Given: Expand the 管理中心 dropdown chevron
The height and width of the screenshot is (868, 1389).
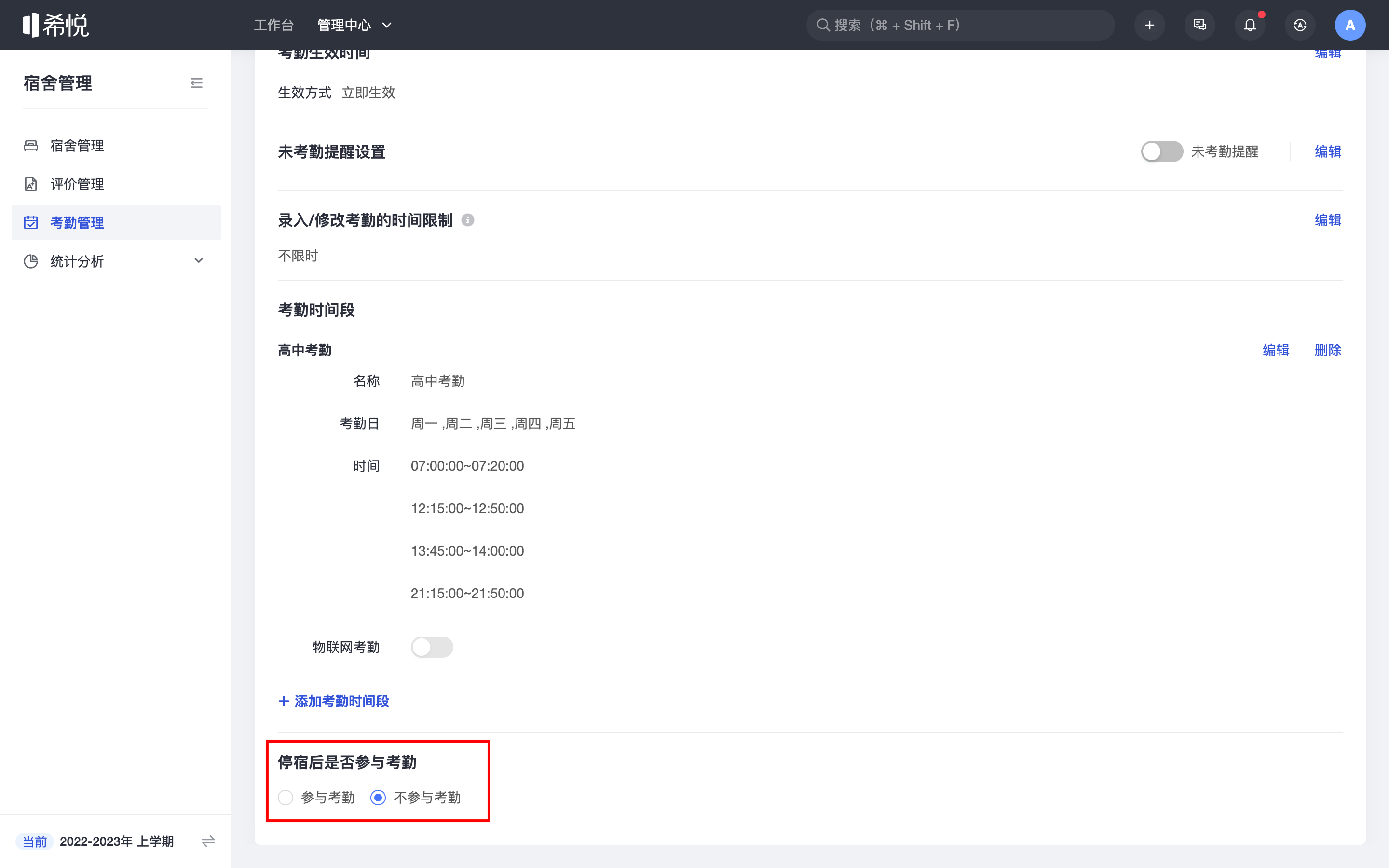Looking at the screenshot, I should pos(387,25).
